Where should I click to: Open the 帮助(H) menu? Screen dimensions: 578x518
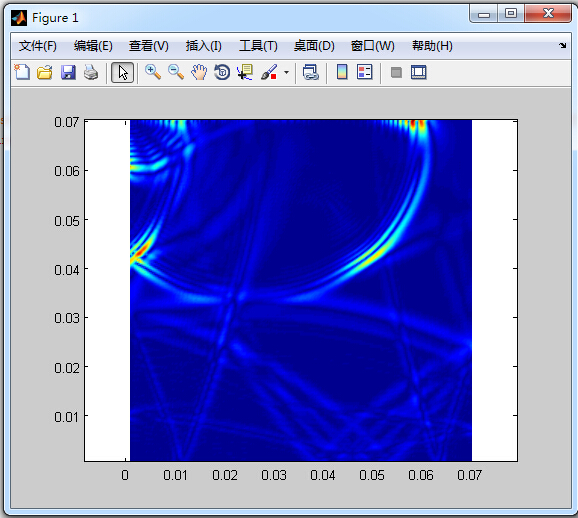coord(432,46)
